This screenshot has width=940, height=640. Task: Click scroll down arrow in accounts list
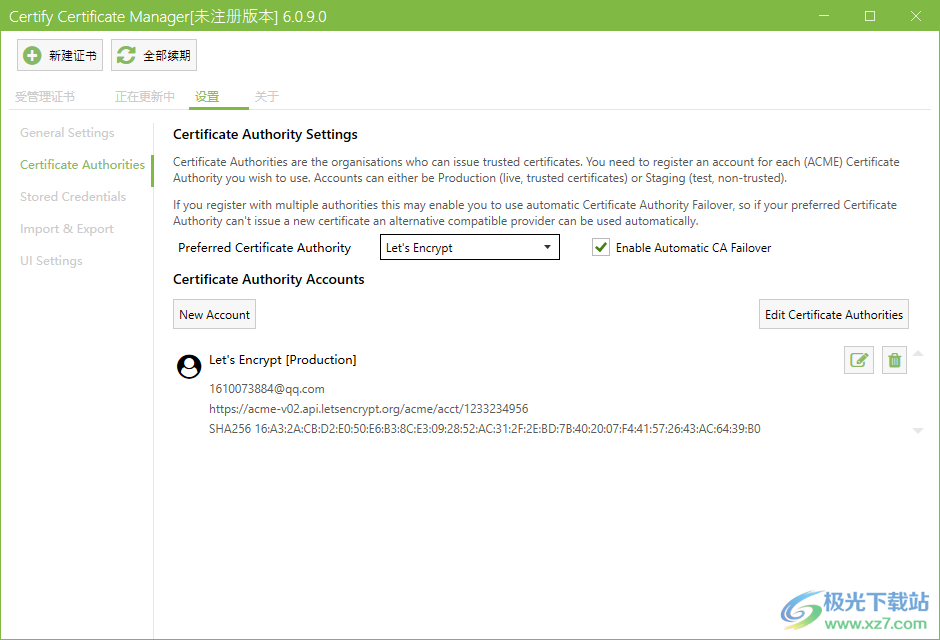point(918,430)
